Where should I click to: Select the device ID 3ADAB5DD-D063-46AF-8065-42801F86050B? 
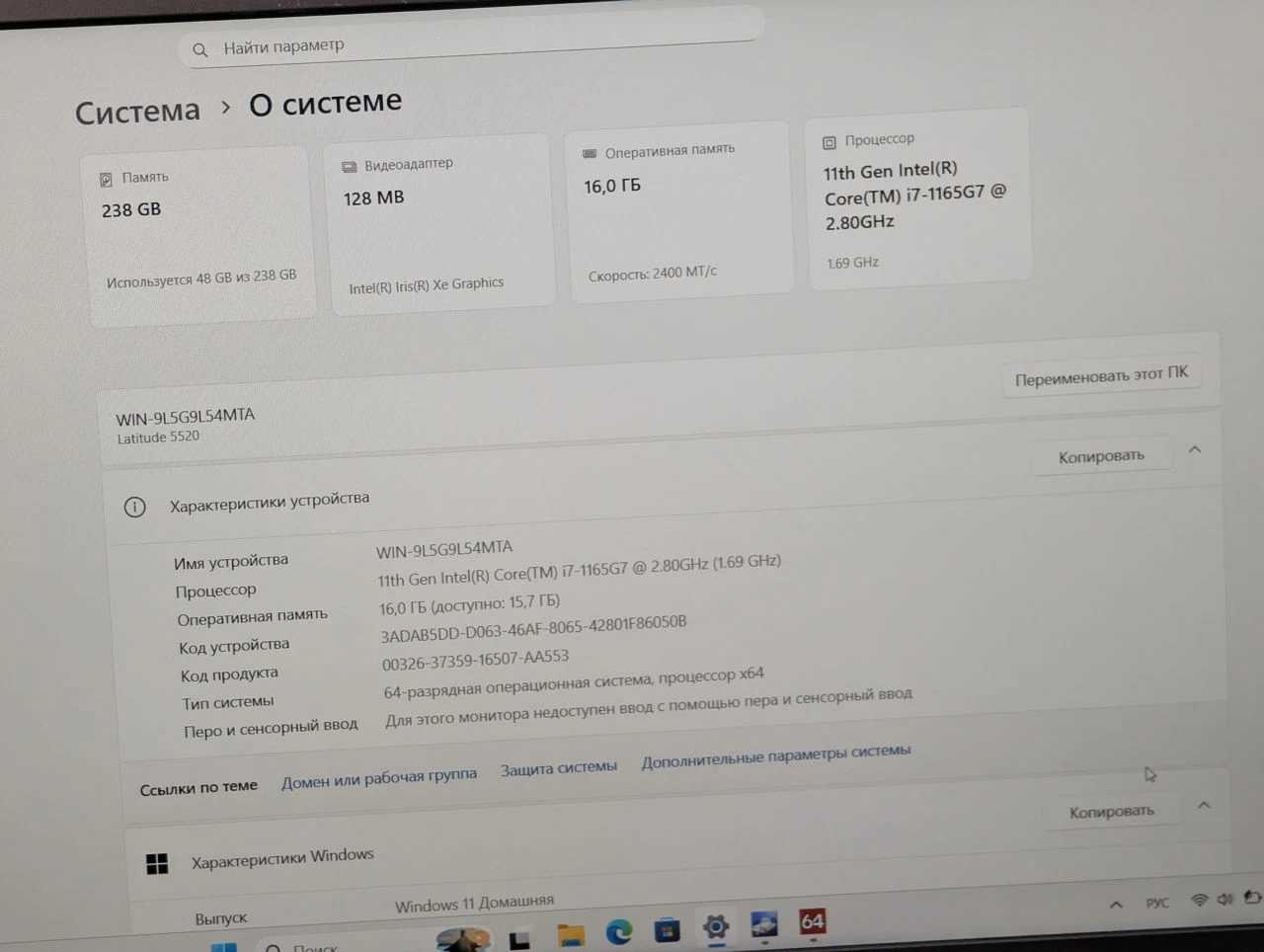[x=533, y=628]
